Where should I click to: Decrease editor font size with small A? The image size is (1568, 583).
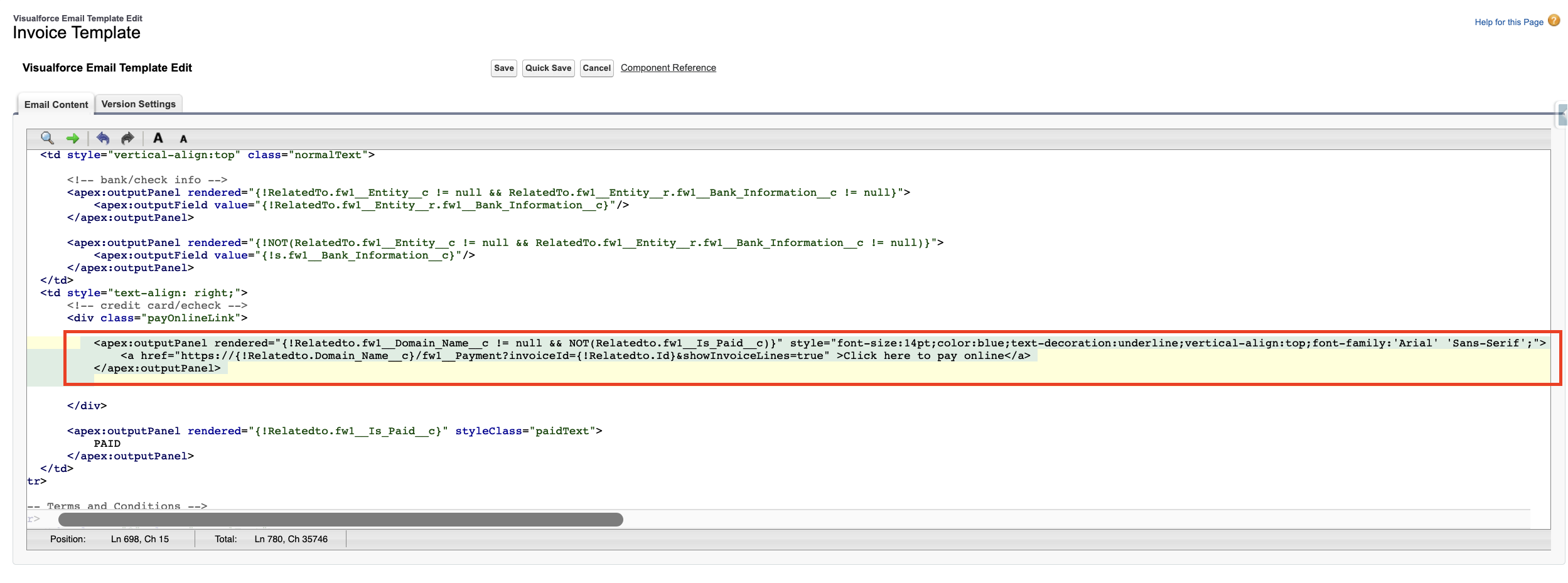tap(183, 139)
